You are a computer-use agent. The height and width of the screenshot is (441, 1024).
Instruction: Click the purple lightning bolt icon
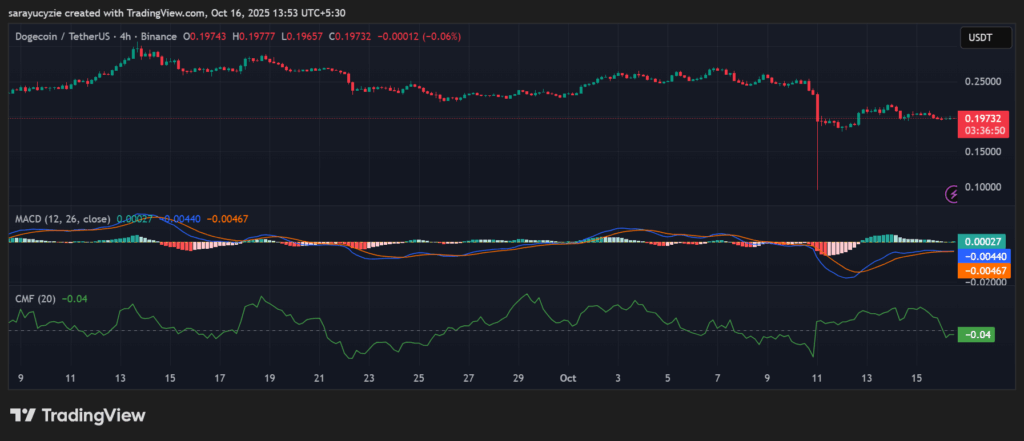coord(953,193)
